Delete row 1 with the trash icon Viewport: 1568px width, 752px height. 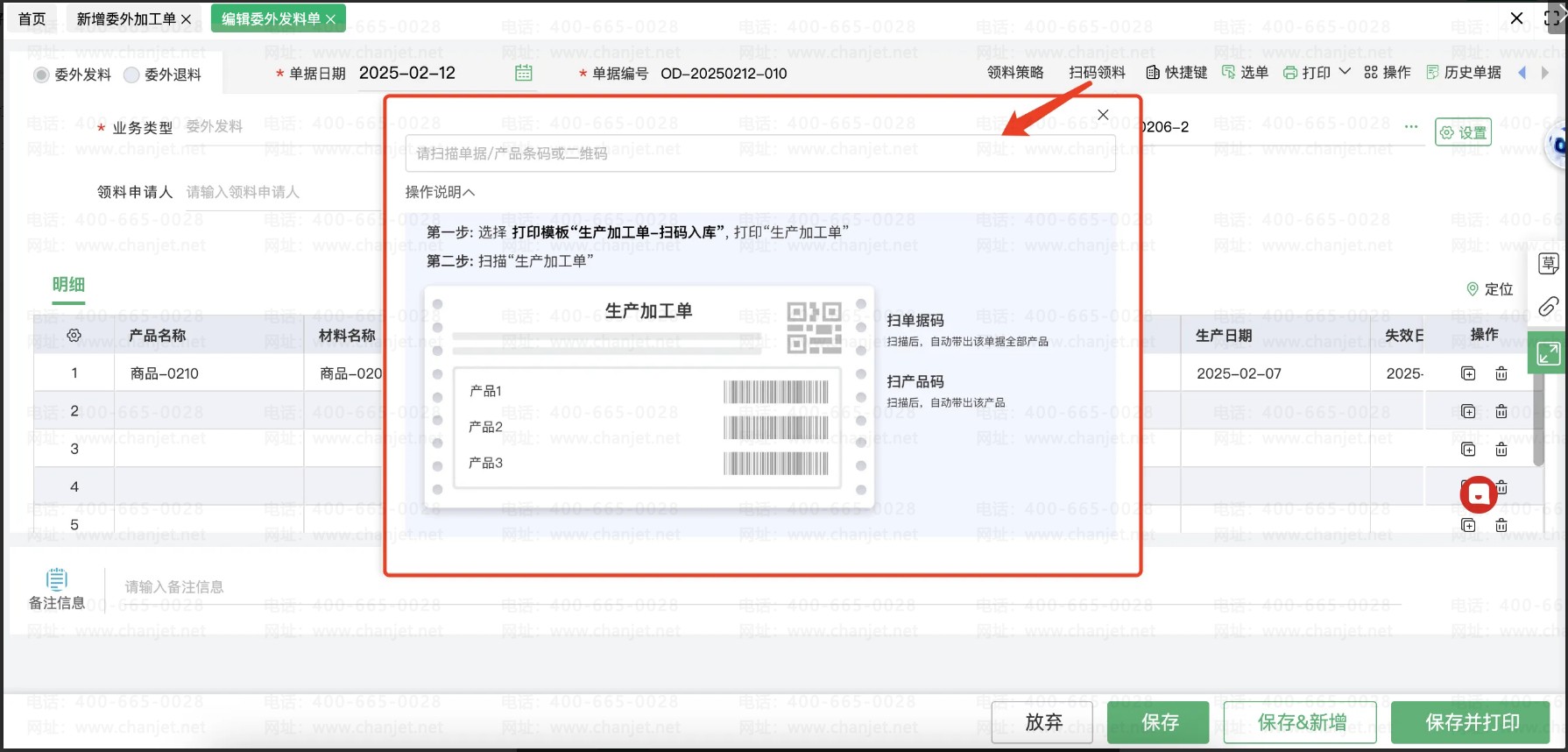tap(1501, 373)
